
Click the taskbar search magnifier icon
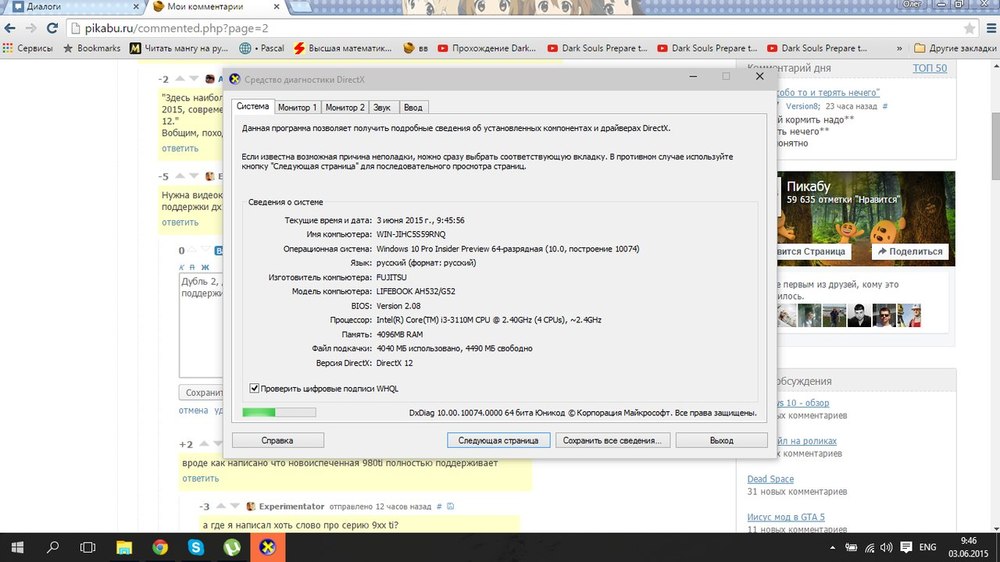[53, 547]
